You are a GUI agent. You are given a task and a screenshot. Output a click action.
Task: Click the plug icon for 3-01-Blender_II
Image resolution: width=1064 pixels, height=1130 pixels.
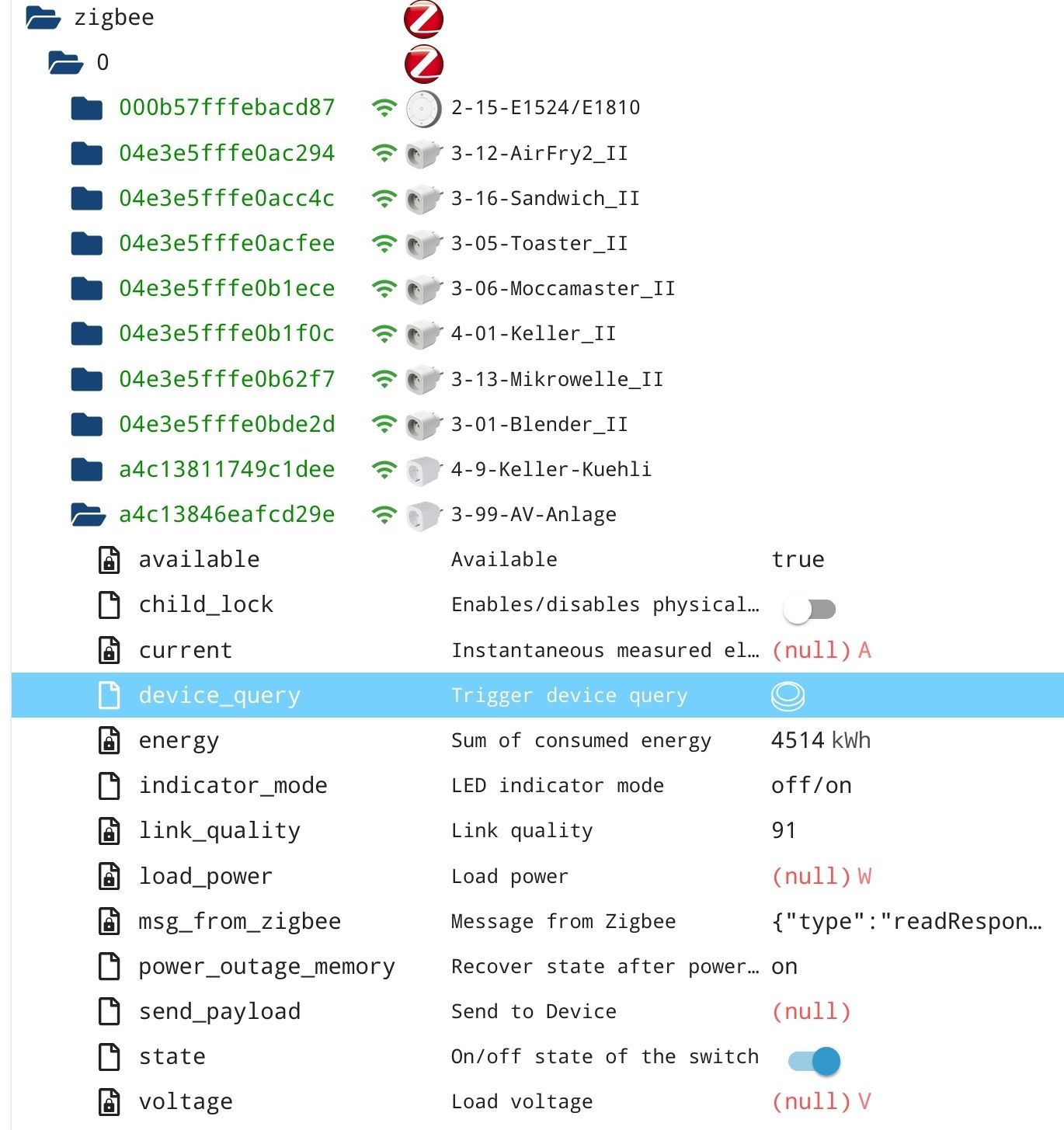[x=424, y=425]
